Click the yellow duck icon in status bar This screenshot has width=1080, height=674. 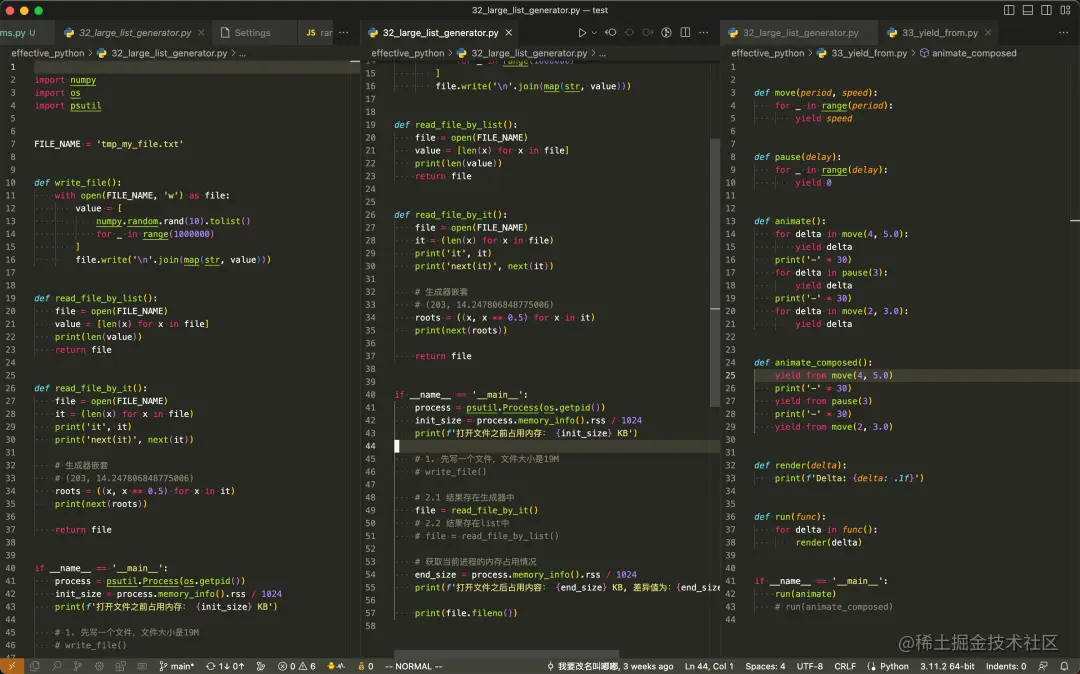pyautogui.click(x=336, y=666)
